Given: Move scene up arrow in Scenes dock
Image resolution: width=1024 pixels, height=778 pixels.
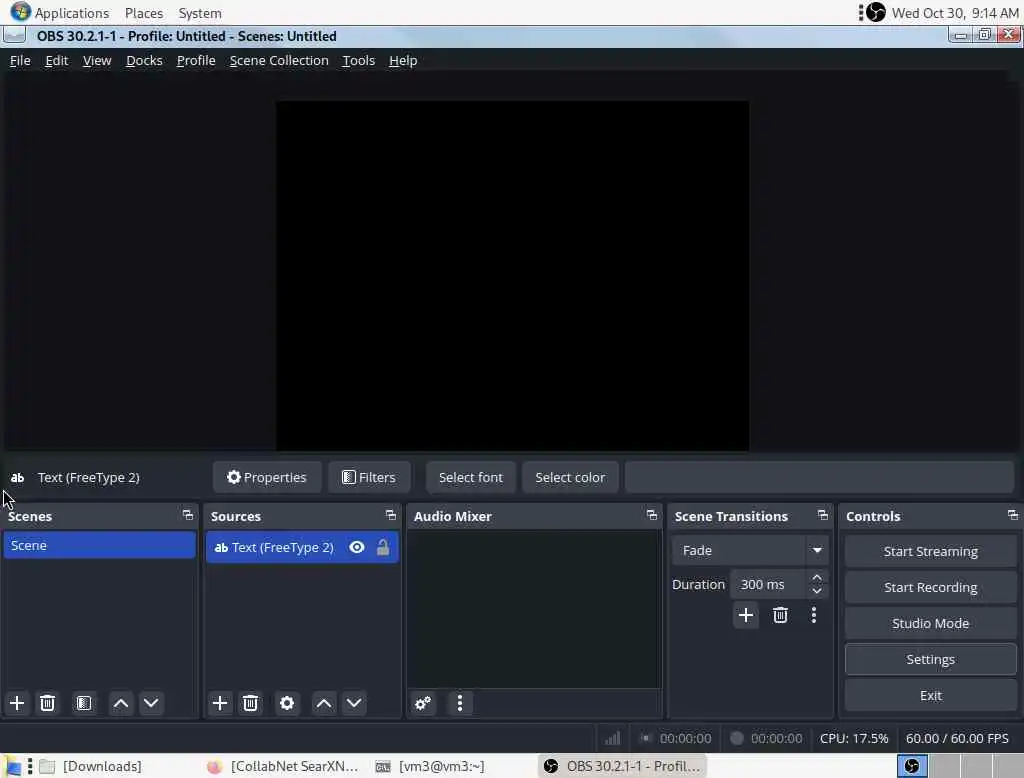Looking at the screenshot, I should pos(121,703).
